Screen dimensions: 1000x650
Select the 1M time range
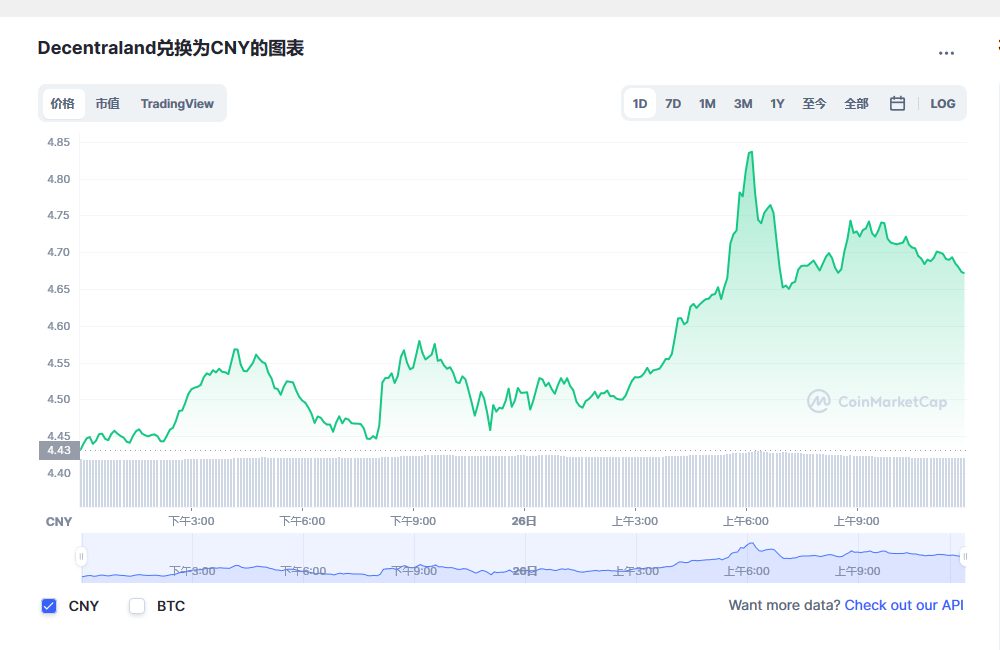pyautogui.click(x=707, y=103)
